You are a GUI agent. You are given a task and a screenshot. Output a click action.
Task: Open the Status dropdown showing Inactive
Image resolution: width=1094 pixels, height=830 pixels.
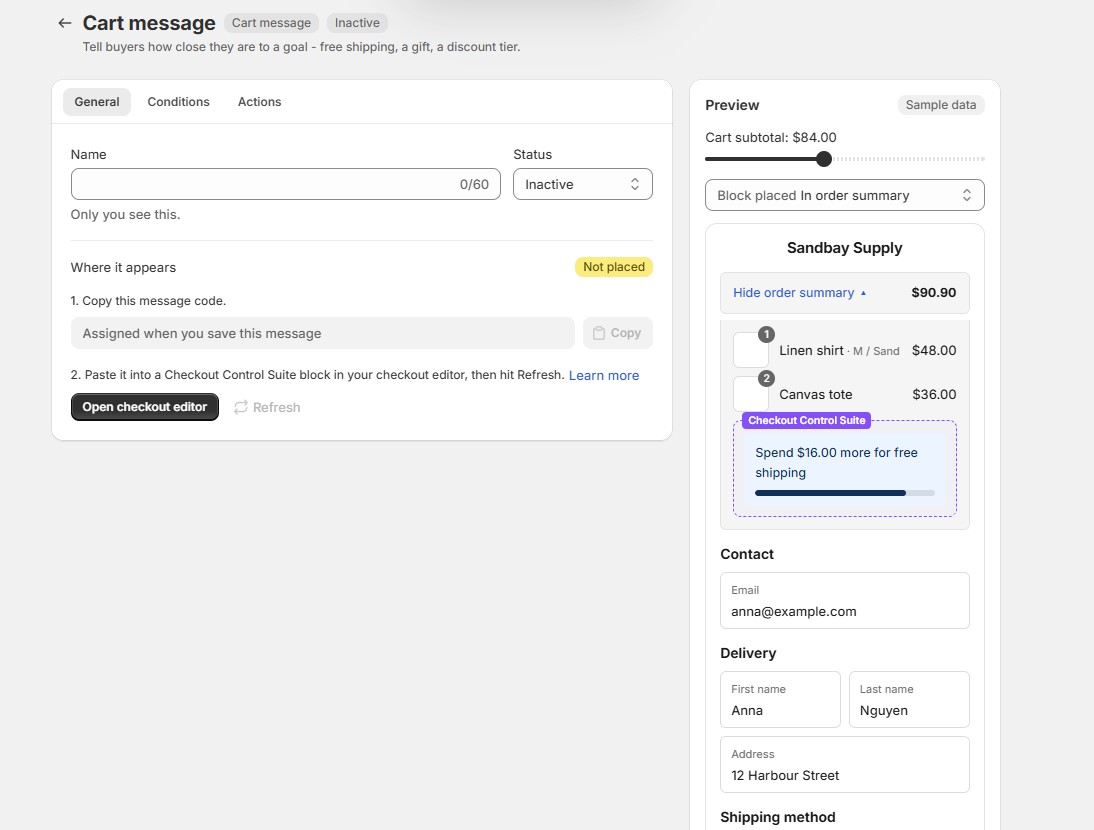click(x=583, y=184)
